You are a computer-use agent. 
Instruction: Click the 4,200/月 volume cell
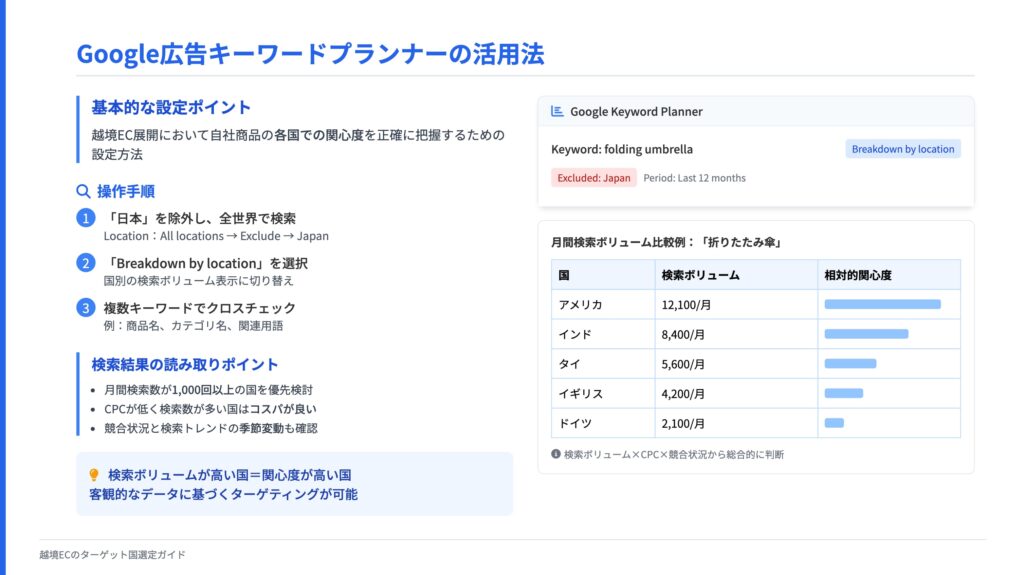pyautogui.click(x=736, y=393)
